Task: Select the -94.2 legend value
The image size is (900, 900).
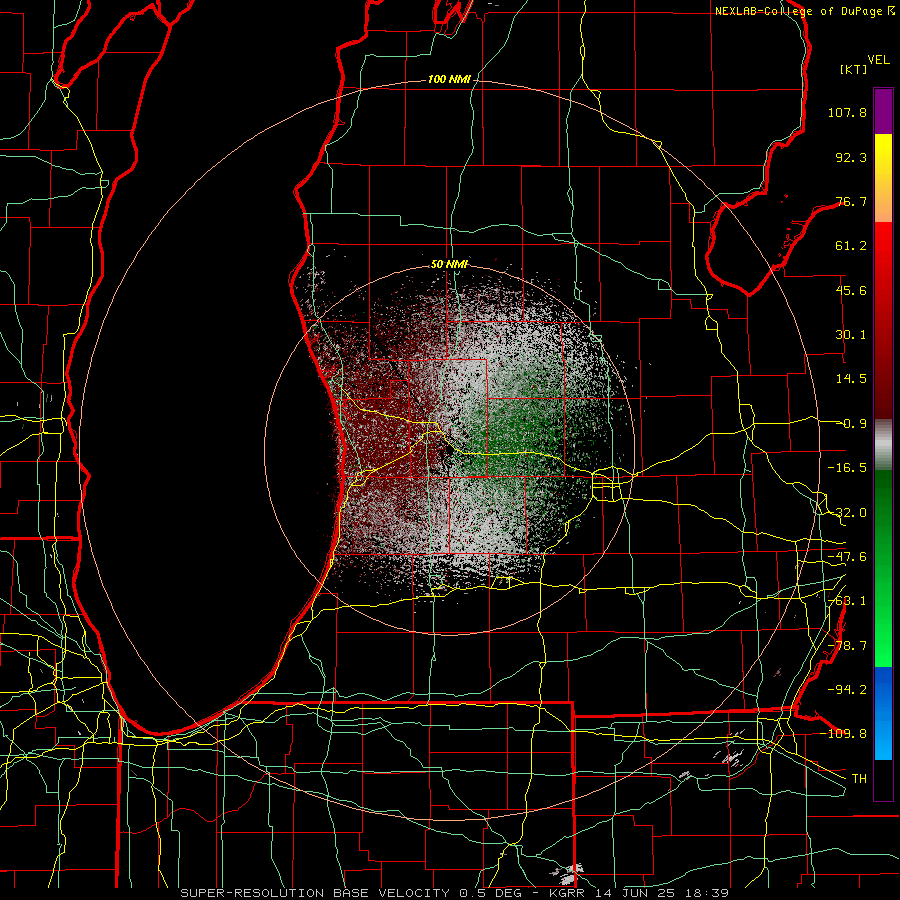Action: point(847,690)
